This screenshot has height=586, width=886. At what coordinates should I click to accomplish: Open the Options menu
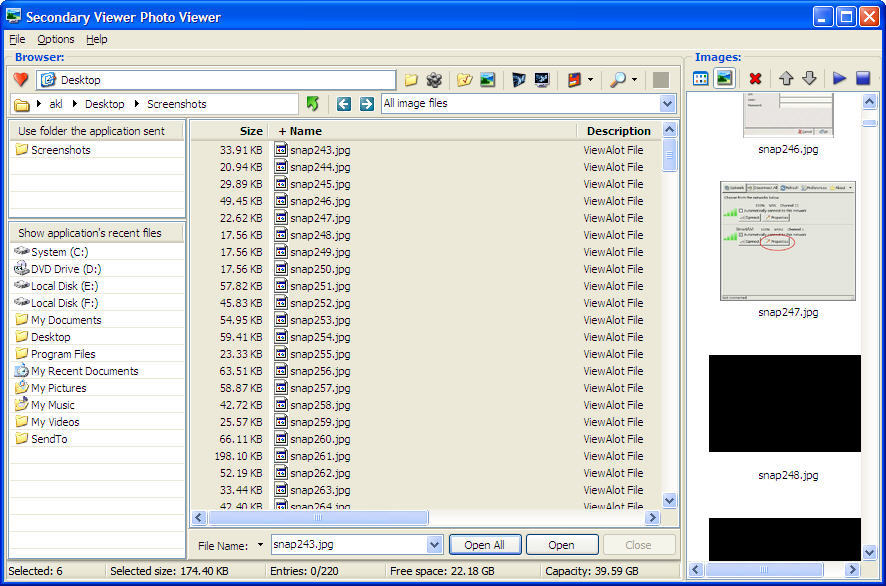pos(56,39)
